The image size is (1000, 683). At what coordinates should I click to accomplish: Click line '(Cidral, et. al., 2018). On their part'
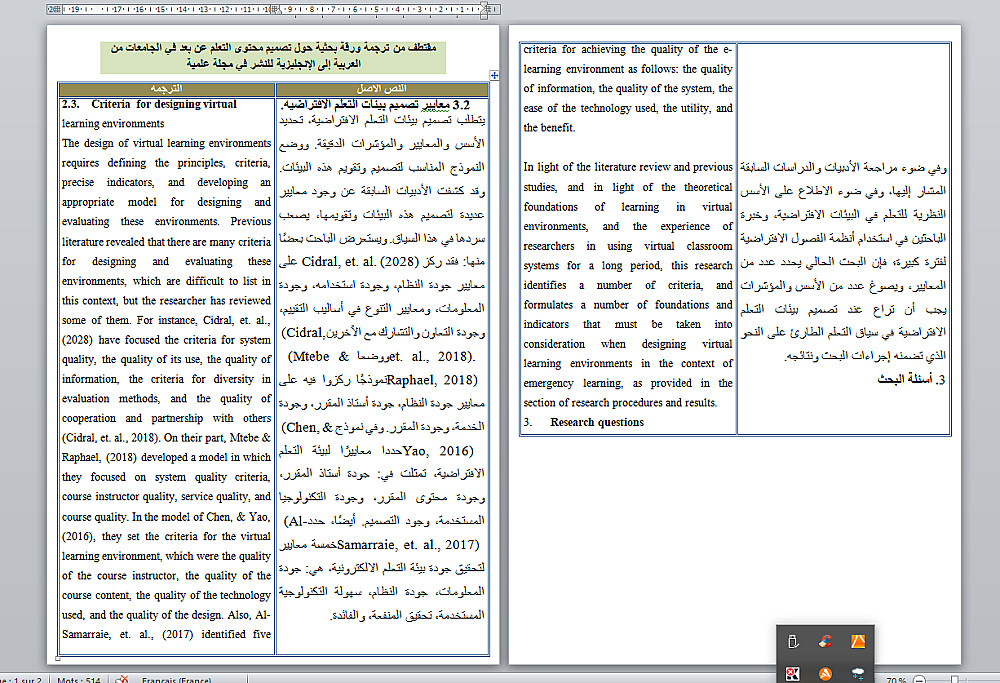tap(166, 437)
